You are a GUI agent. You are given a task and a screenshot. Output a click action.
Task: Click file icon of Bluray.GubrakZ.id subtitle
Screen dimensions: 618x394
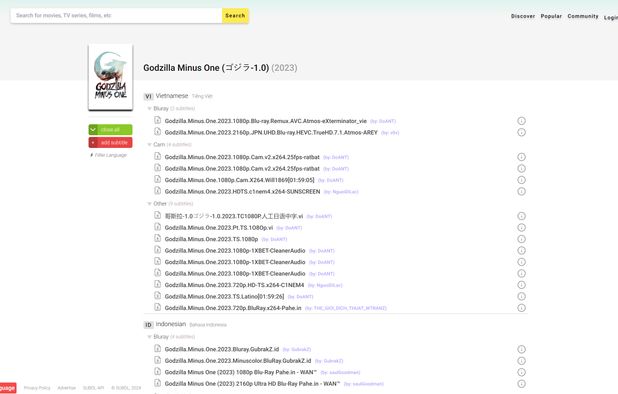tap(158, 348)
